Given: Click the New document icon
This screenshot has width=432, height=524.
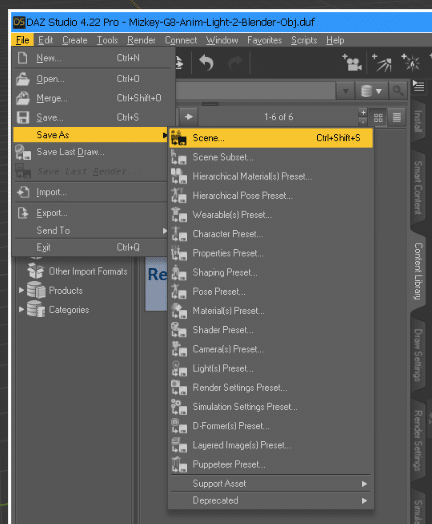Looking at the screenshot, I should pos(22,58).
